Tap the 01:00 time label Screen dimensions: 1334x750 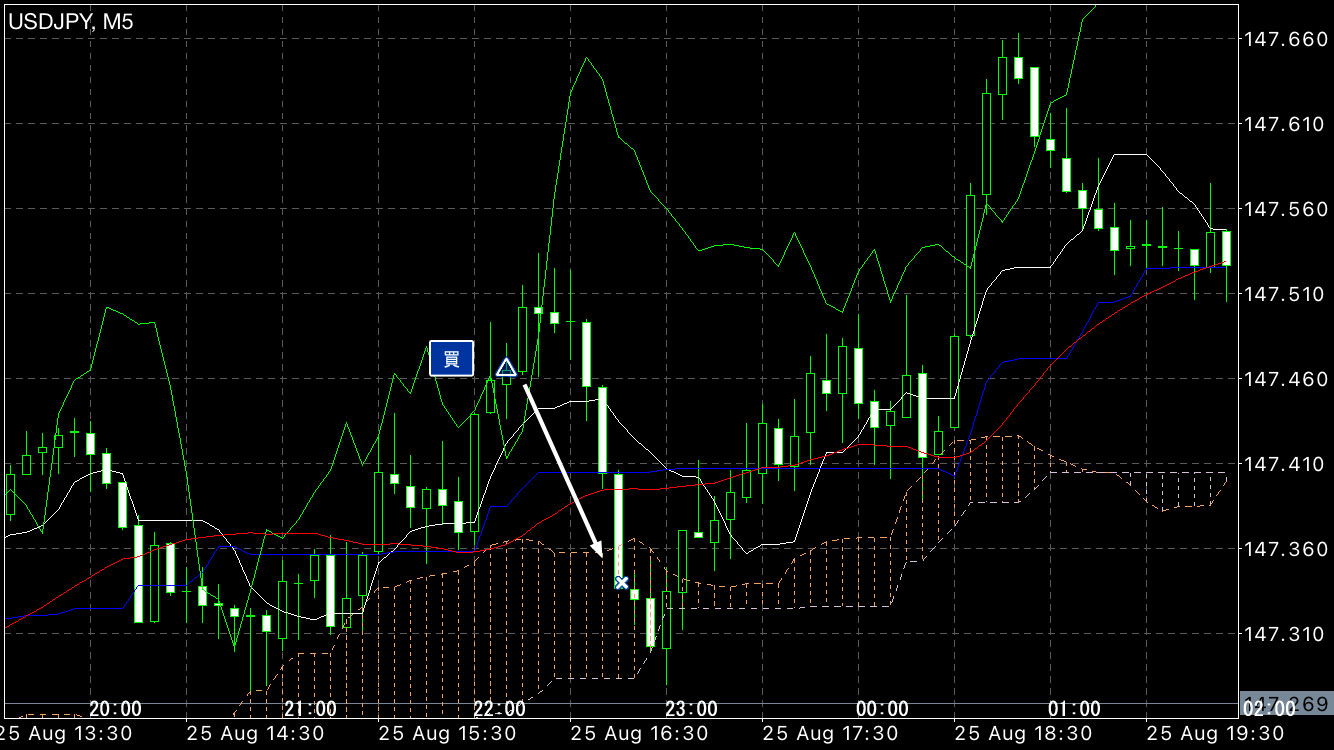[1074, 709]
